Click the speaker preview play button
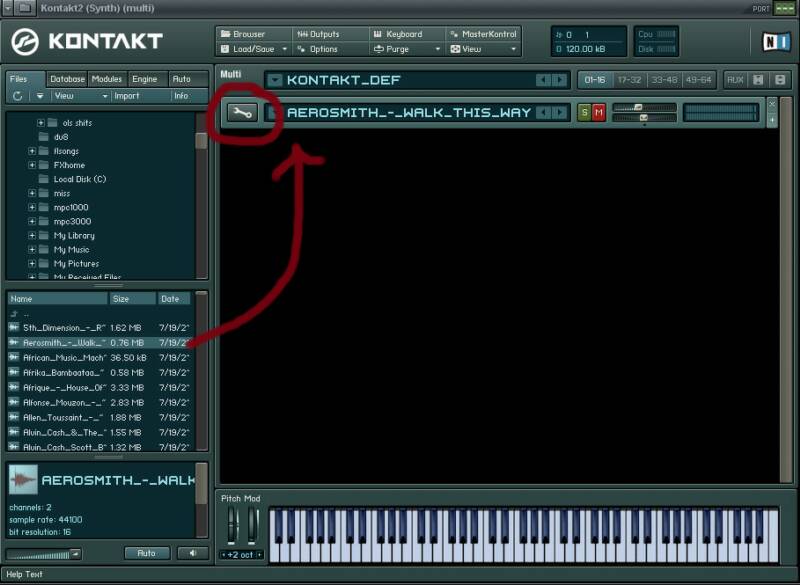 tap(193, 553)
